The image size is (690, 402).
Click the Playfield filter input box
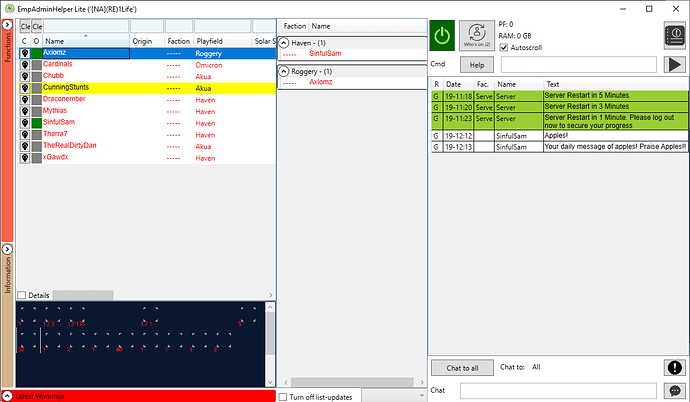(x=223, y=26)
